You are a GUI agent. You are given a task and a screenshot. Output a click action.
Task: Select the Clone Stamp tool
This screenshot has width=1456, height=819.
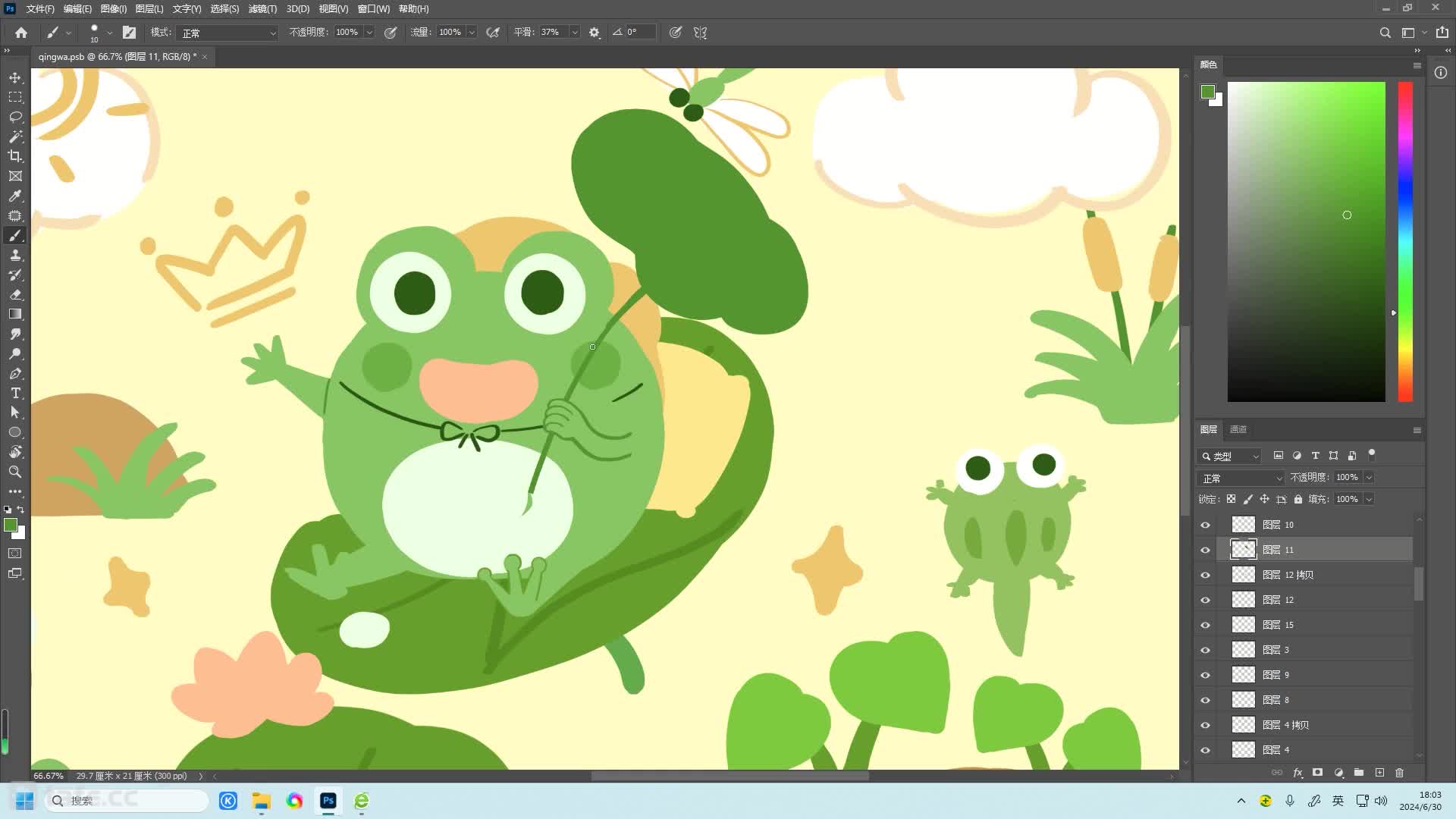pos(15,255)
